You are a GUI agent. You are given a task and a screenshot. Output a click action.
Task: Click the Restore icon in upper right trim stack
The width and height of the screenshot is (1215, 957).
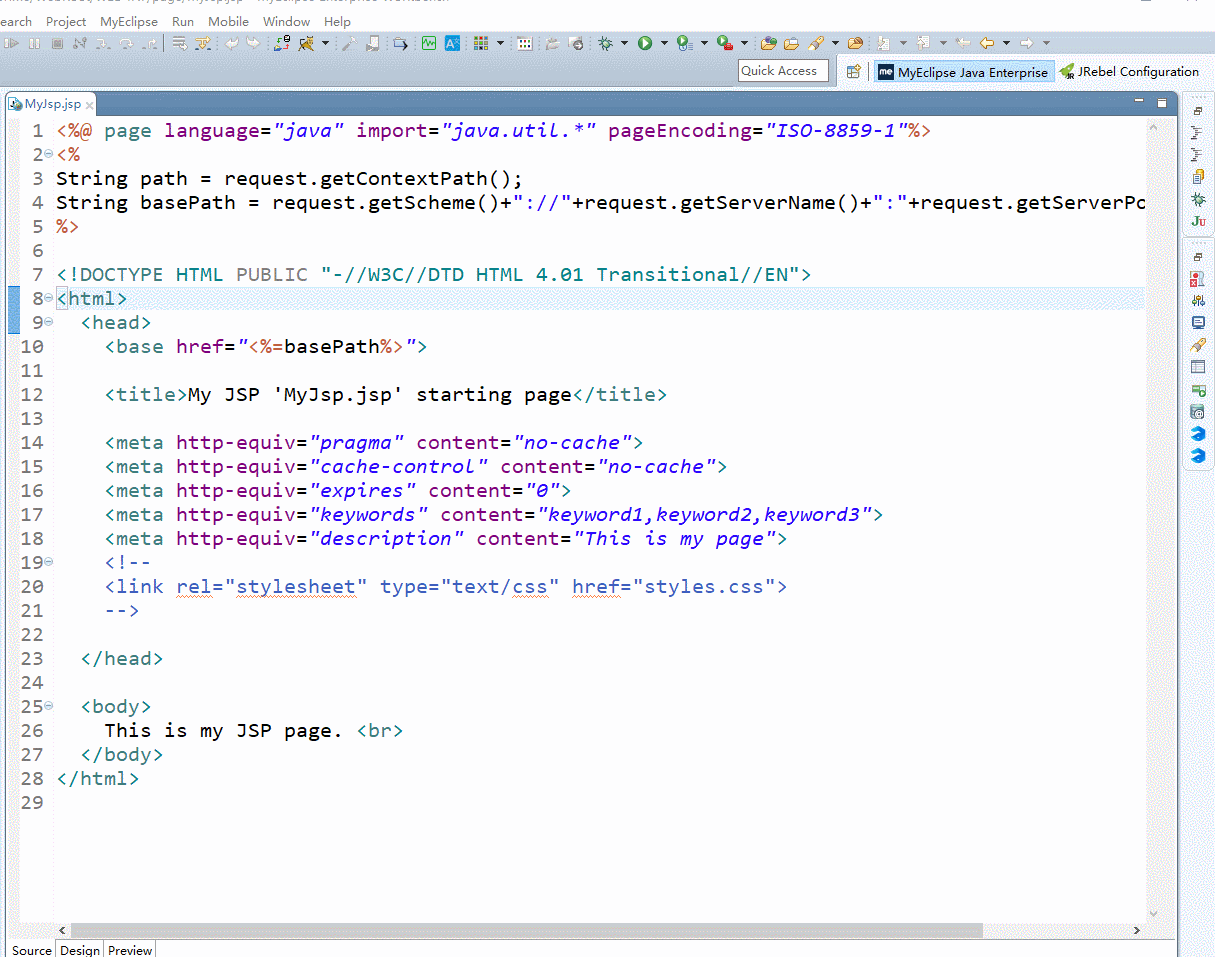pyautogui.click(x=1198, y=111)
